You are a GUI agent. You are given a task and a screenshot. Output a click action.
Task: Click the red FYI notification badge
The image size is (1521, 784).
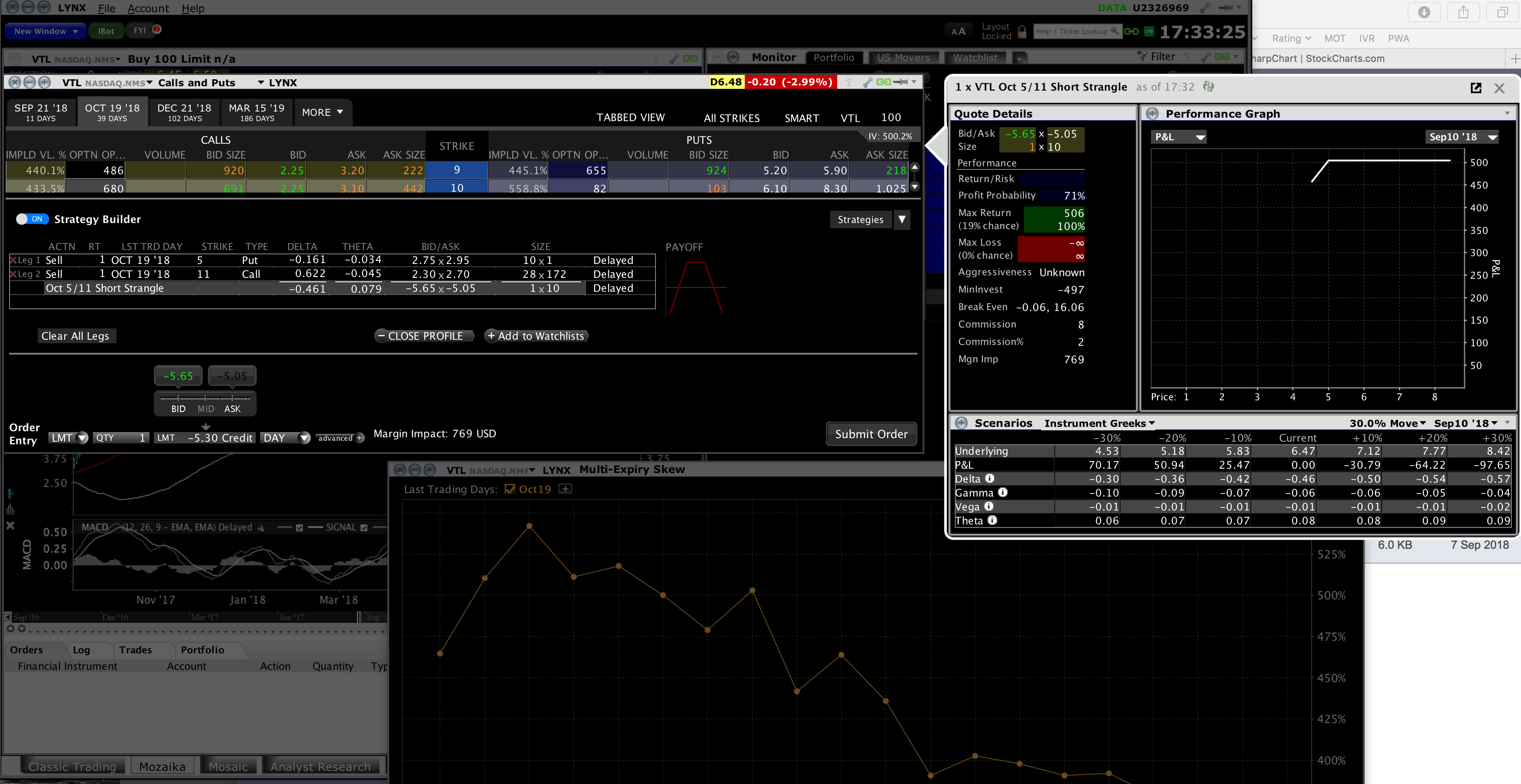[x=157, y=29]
